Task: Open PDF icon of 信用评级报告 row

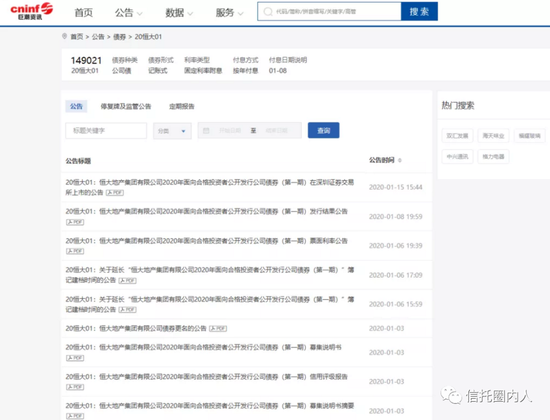Action: click(75, 387)
